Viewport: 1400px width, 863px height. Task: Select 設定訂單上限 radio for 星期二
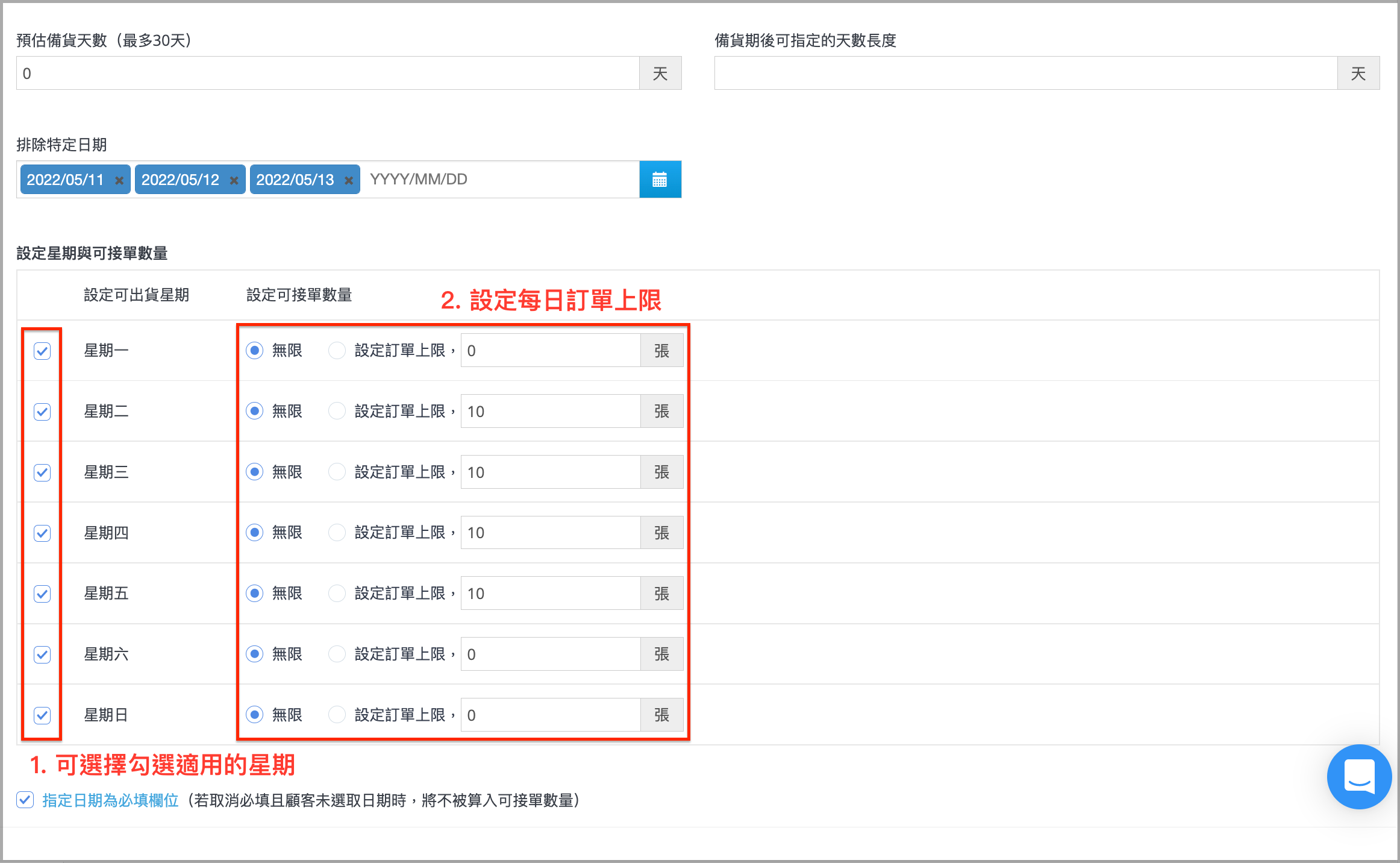pyautogui.click(x=337, y=411)
